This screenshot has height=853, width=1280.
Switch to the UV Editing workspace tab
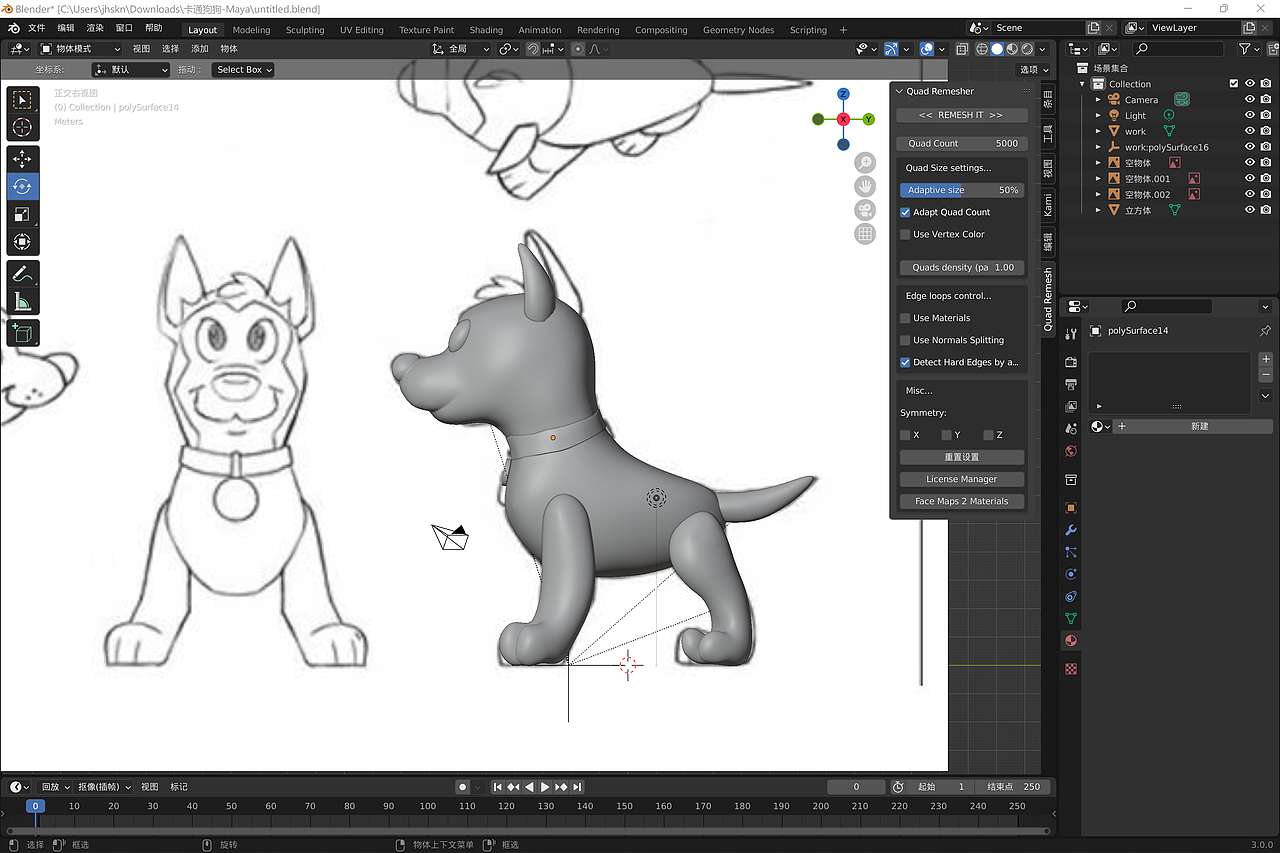(362, 30)
